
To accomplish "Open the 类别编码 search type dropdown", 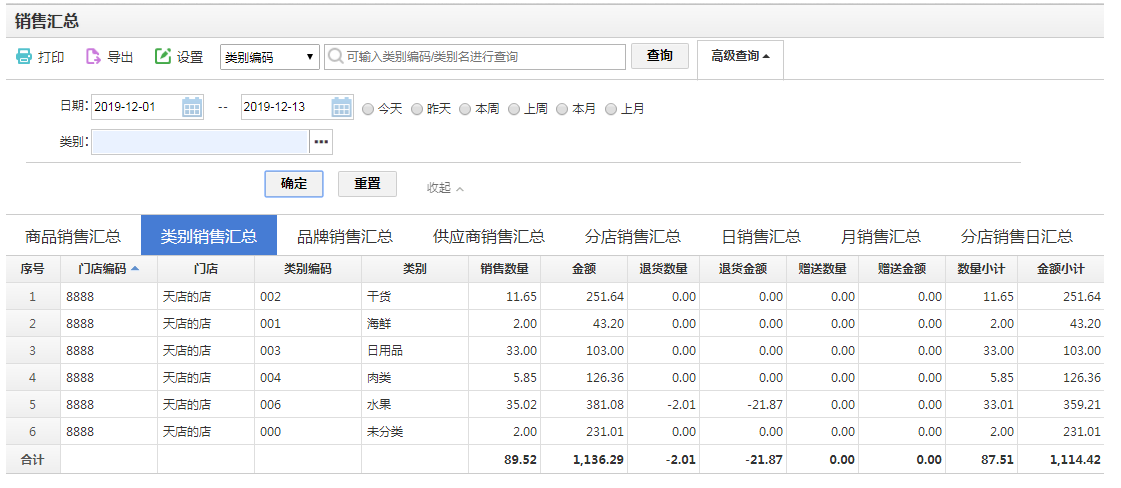I will coord(269,57).
